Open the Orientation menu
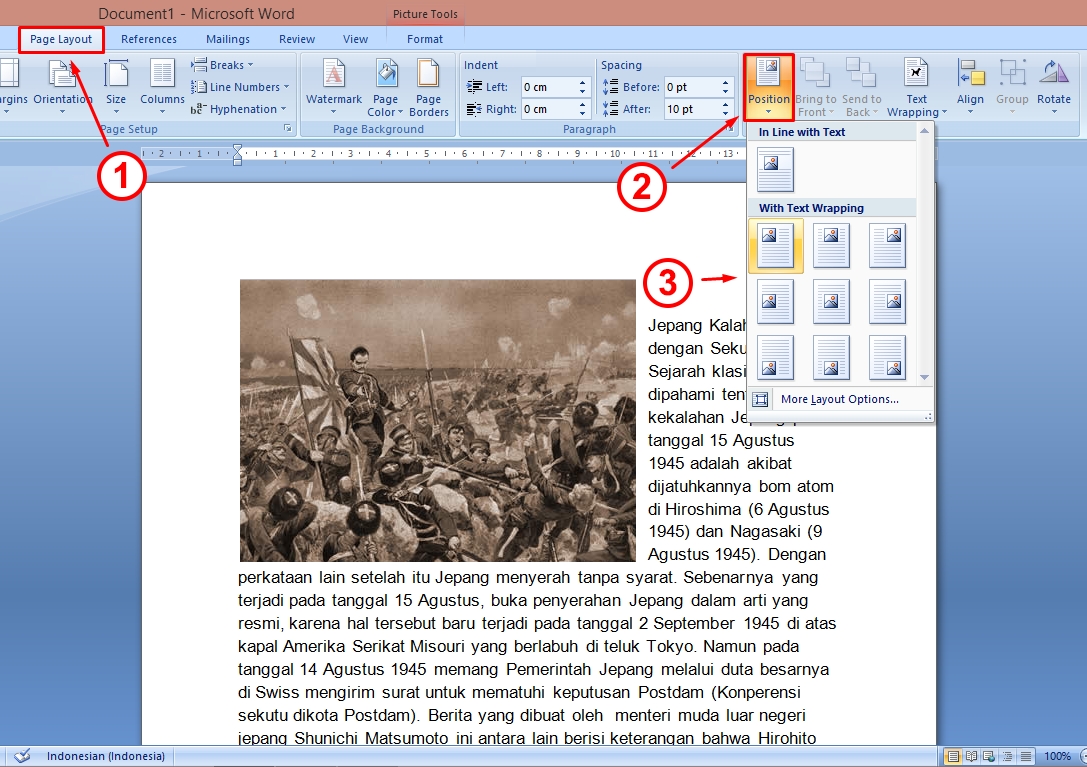The width and height of the screenshot is (1087, 767). [62, 86]
